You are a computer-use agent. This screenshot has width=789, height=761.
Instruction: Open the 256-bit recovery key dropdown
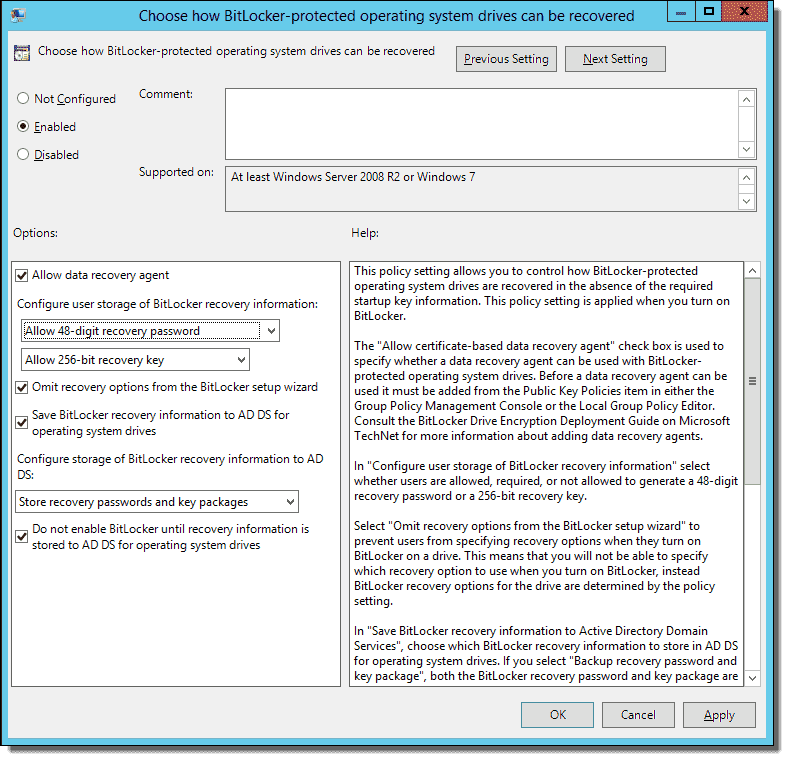coord(135,361)
